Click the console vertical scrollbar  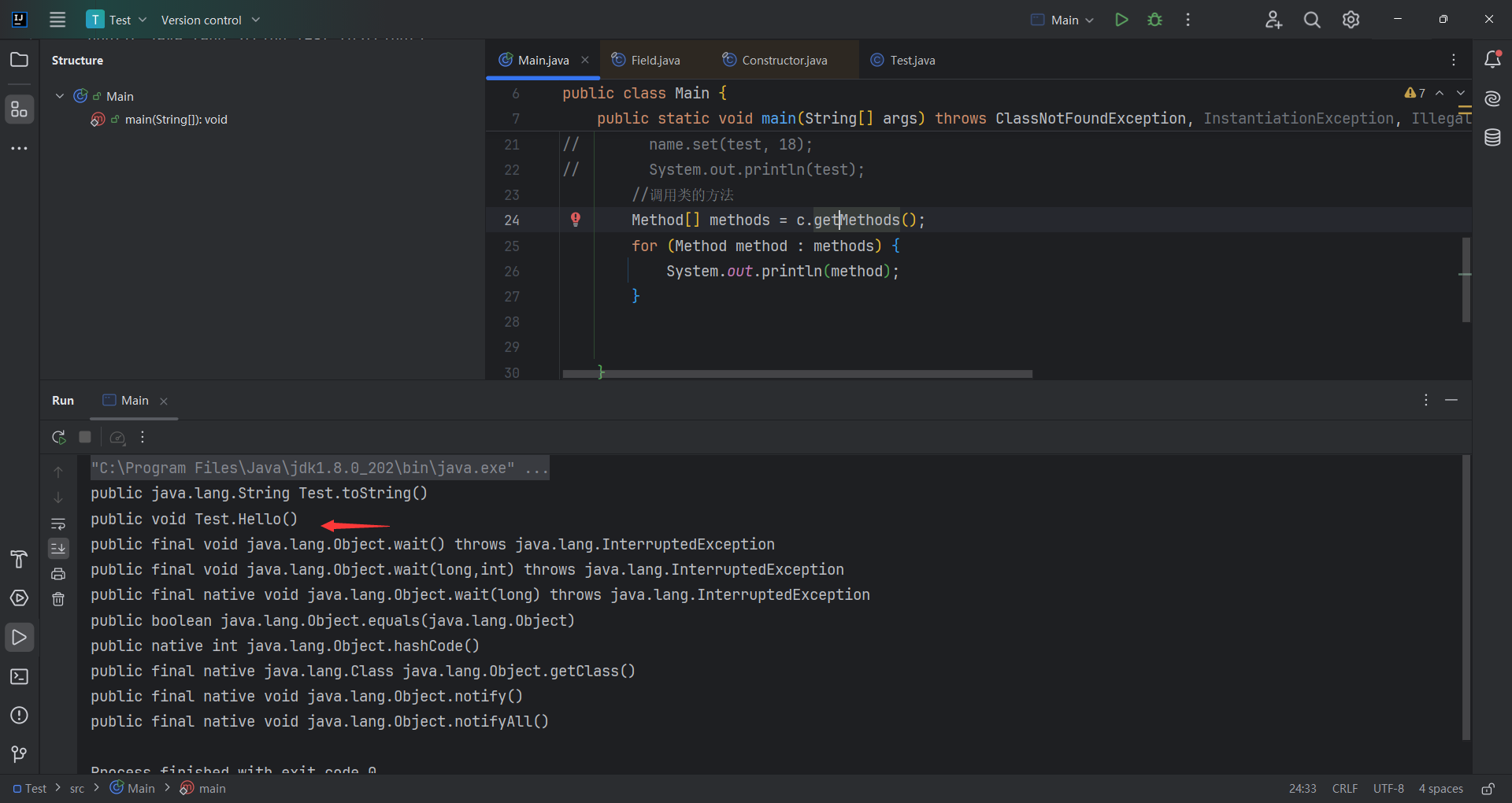[x=1466, y=598]
